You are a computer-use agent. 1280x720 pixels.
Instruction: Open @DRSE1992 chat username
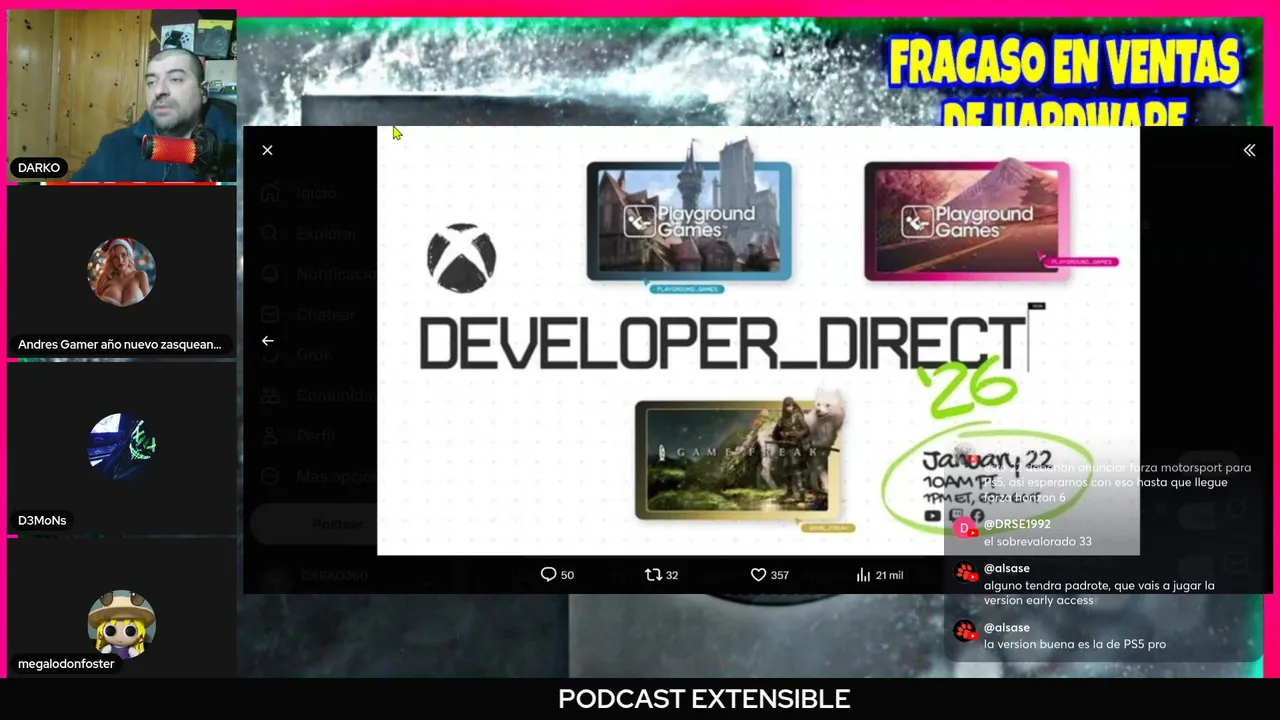[1017, 524]
